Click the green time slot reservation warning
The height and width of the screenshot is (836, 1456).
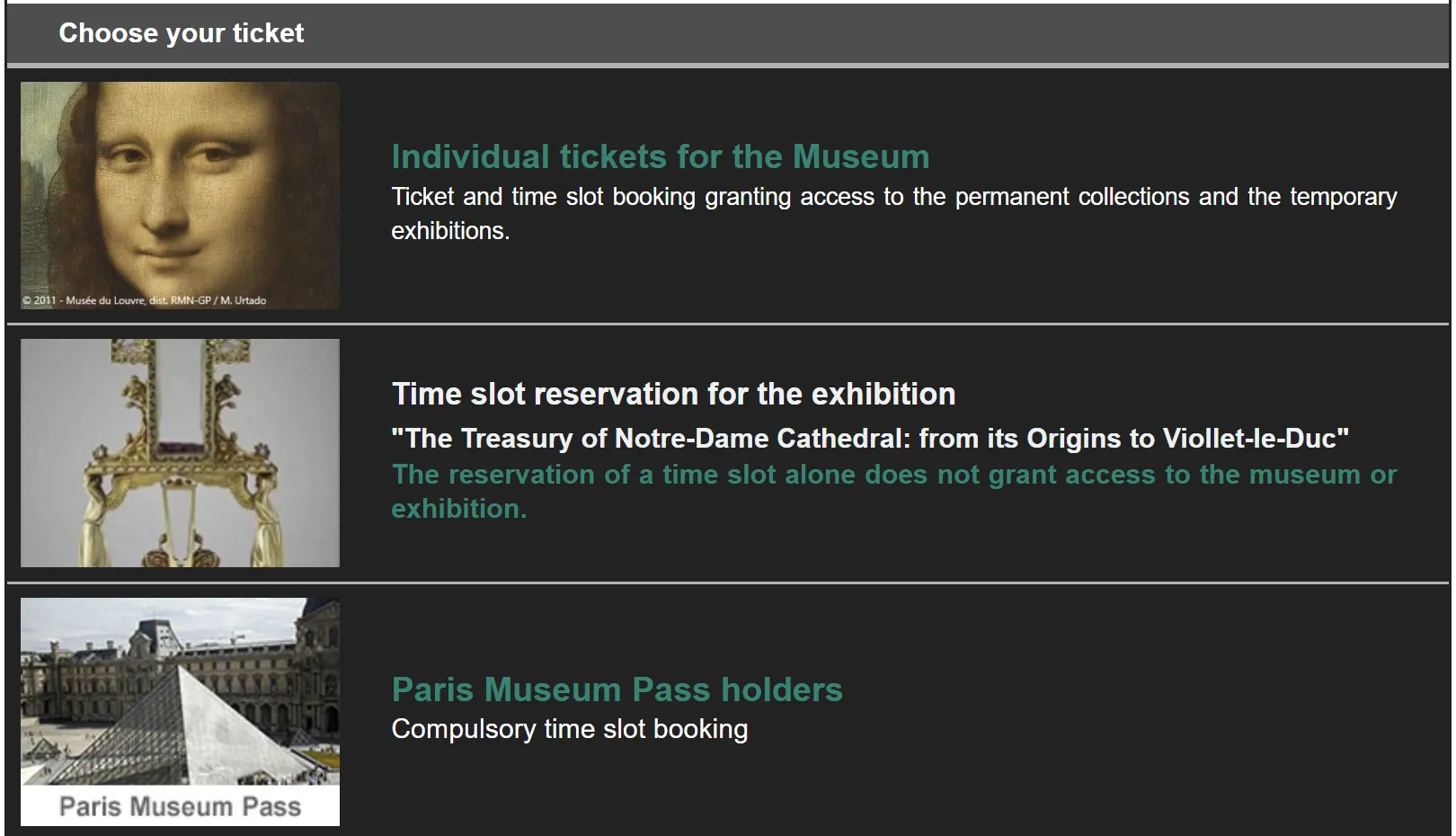[x=893, y=491]
